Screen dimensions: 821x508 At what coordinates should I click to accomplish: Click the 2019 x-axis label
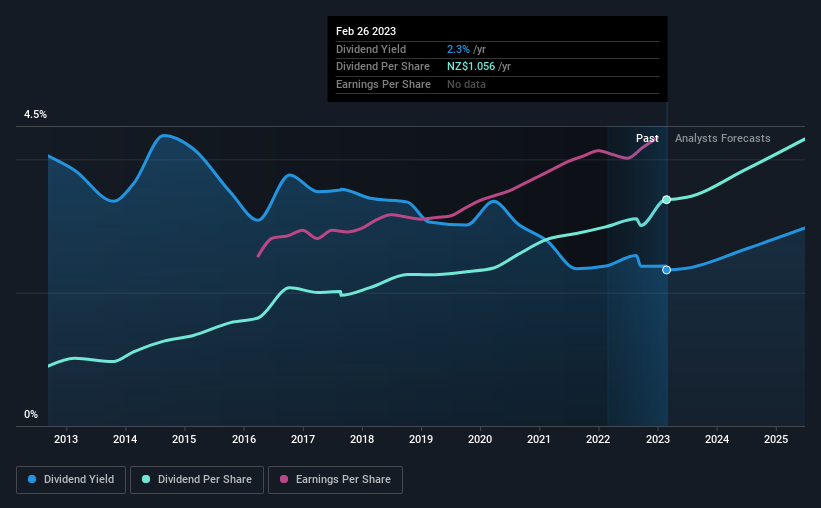(421, 439)
